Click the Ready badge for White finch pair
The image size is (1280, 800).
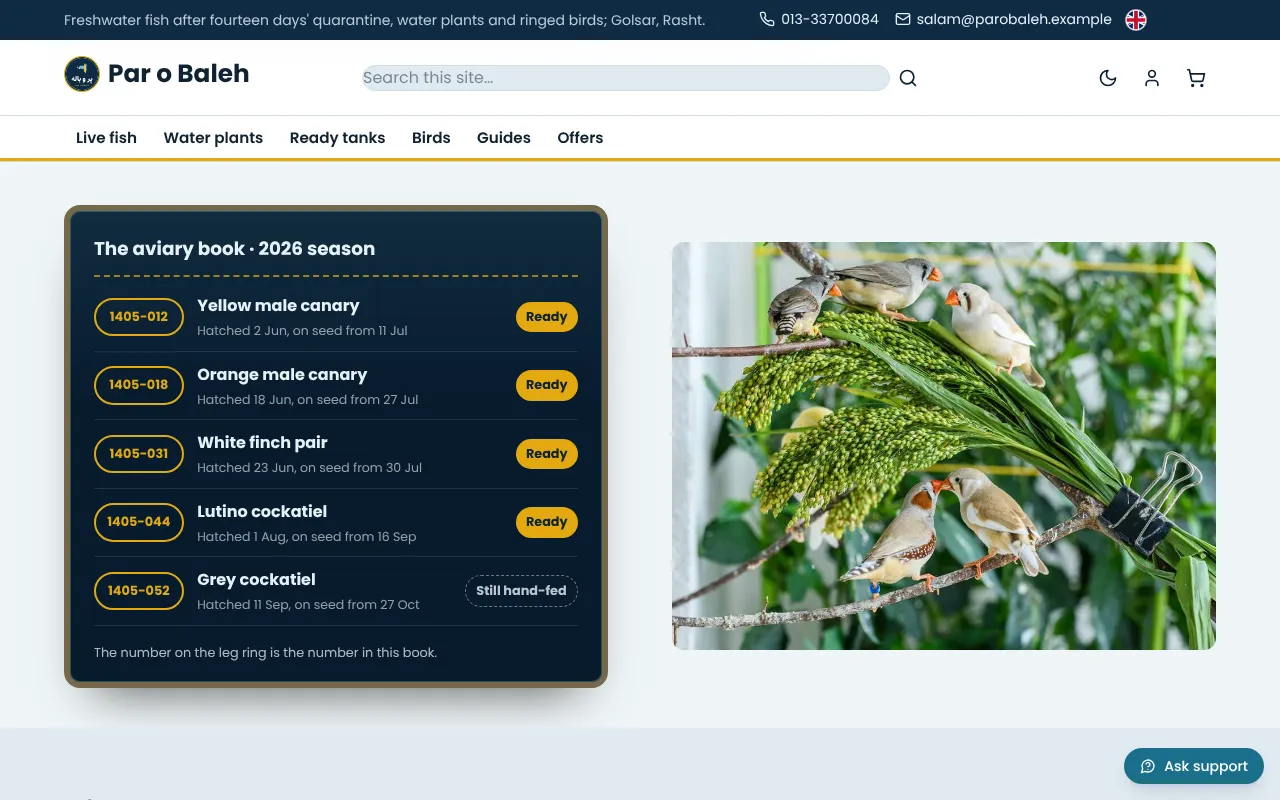tap(547, 454)
